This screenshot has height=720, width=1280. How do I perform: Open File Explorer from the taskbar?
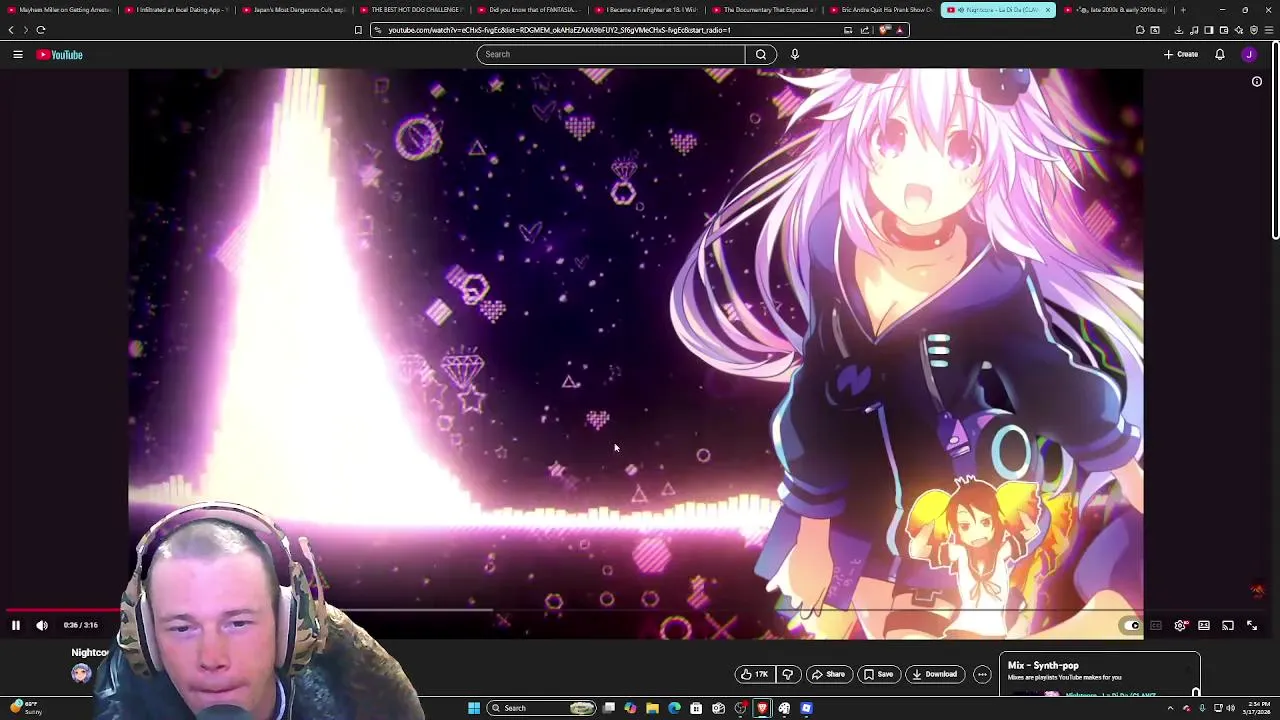[x=652, y=708]
